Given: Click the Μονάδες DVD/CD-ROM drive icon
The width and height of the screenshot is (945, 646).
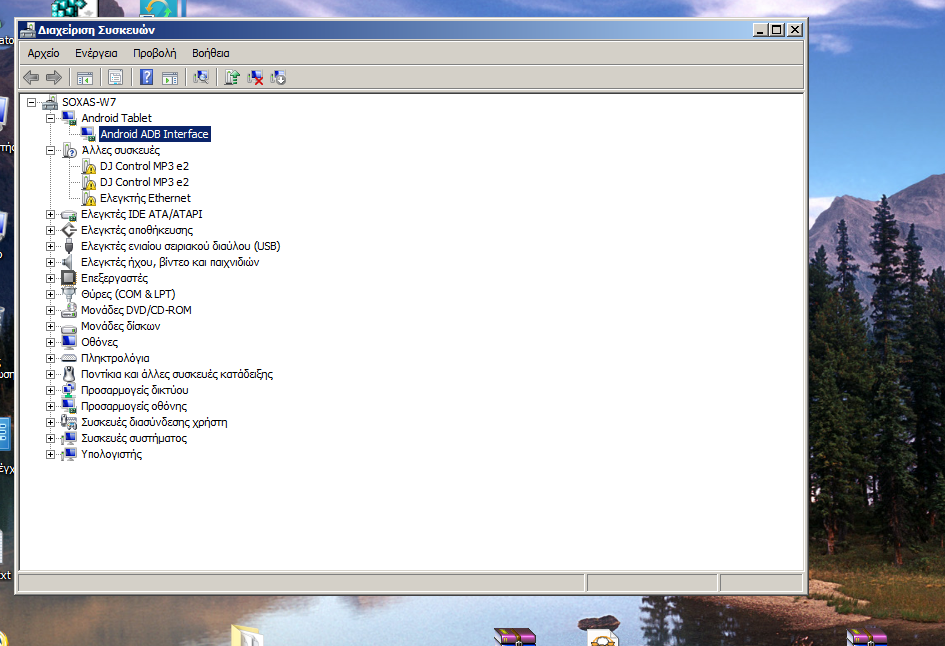Looking at the screenshot, I should pyautogui.click(x=69, y=310).
